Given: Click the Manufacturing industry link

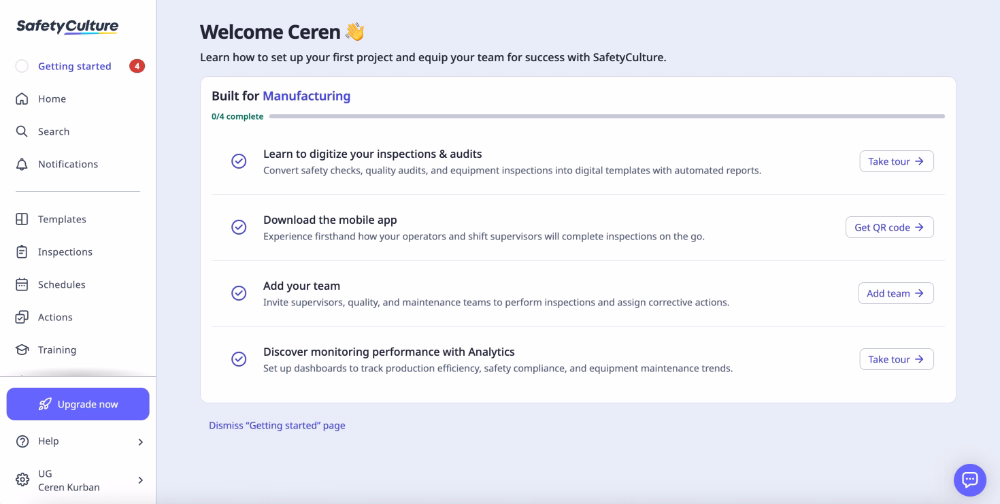Looking at the screenshot, I should point(307,96).
